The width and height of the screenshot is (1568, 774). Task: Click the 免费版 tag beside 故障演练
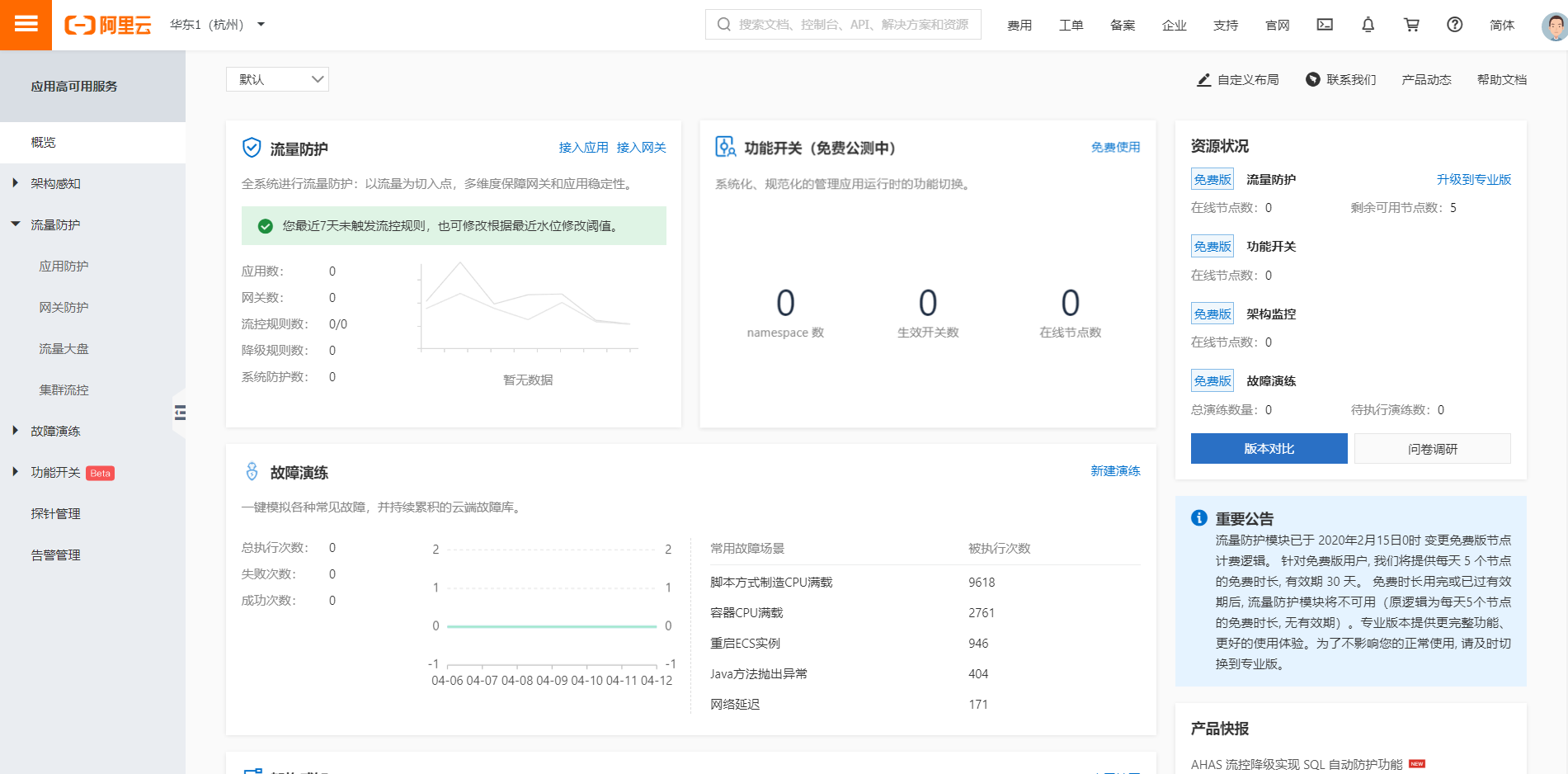click(1212, 380)
